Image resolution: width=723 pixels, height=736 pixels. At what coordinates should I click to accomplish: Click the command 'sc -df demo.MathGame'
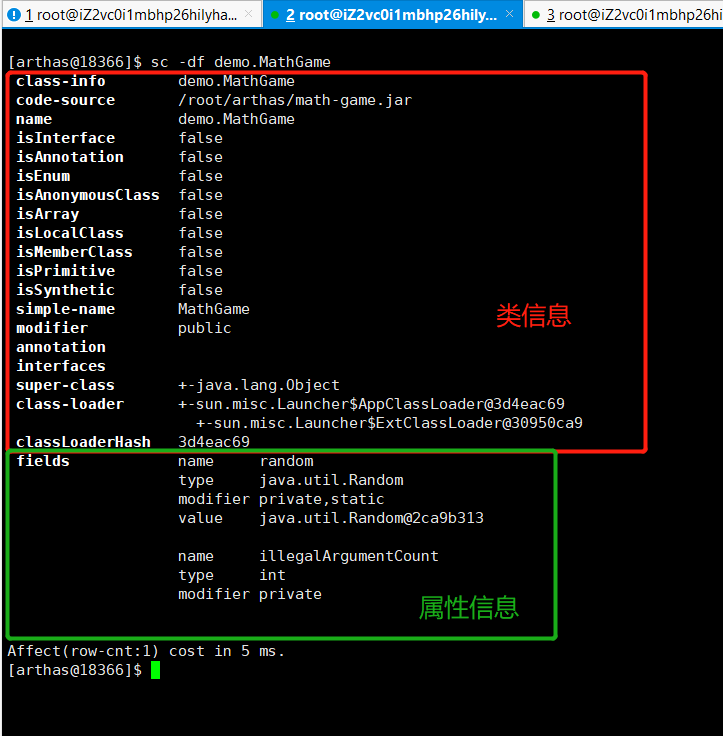240,62
